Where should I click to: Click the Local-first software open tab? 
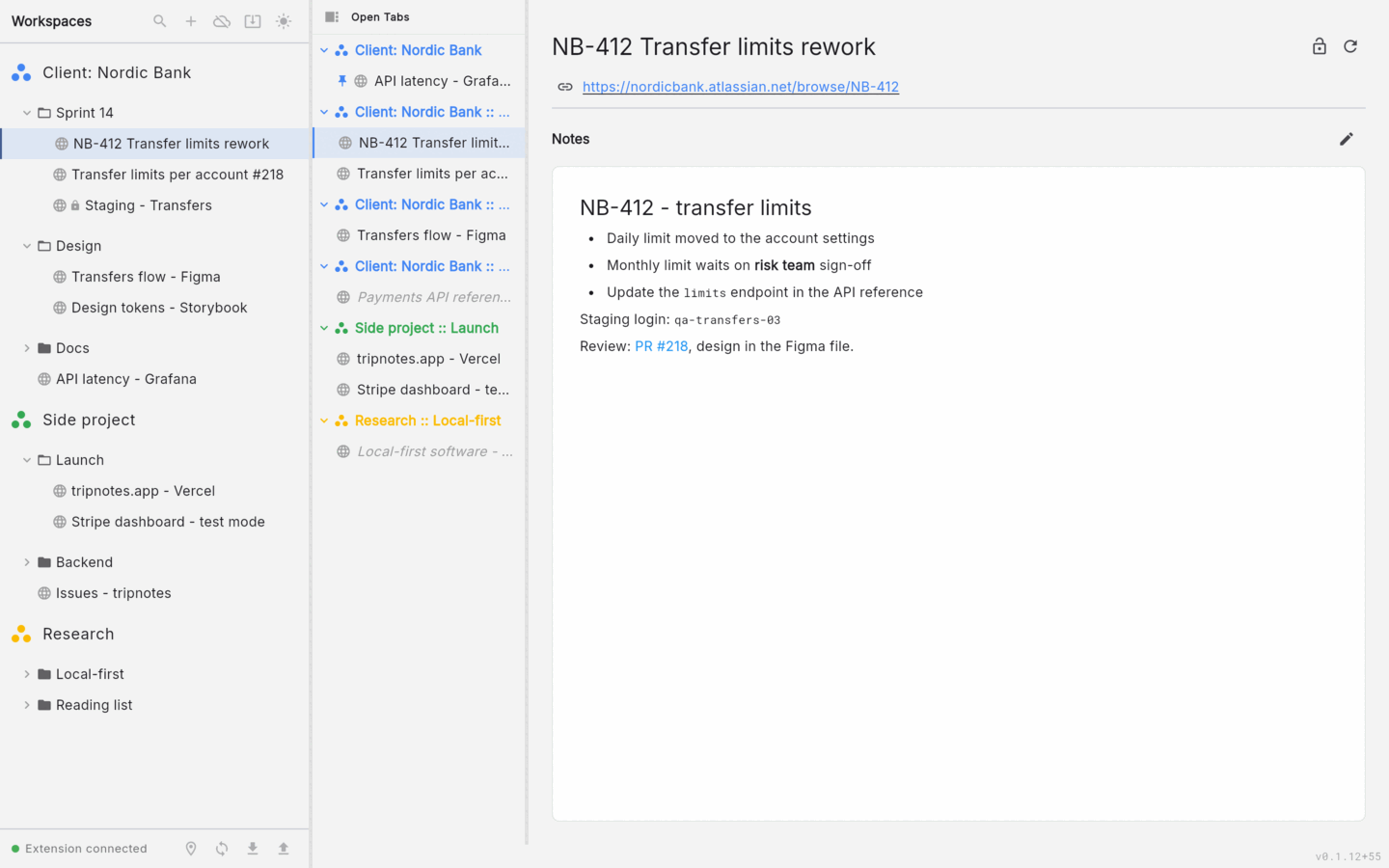click(420, 451)
